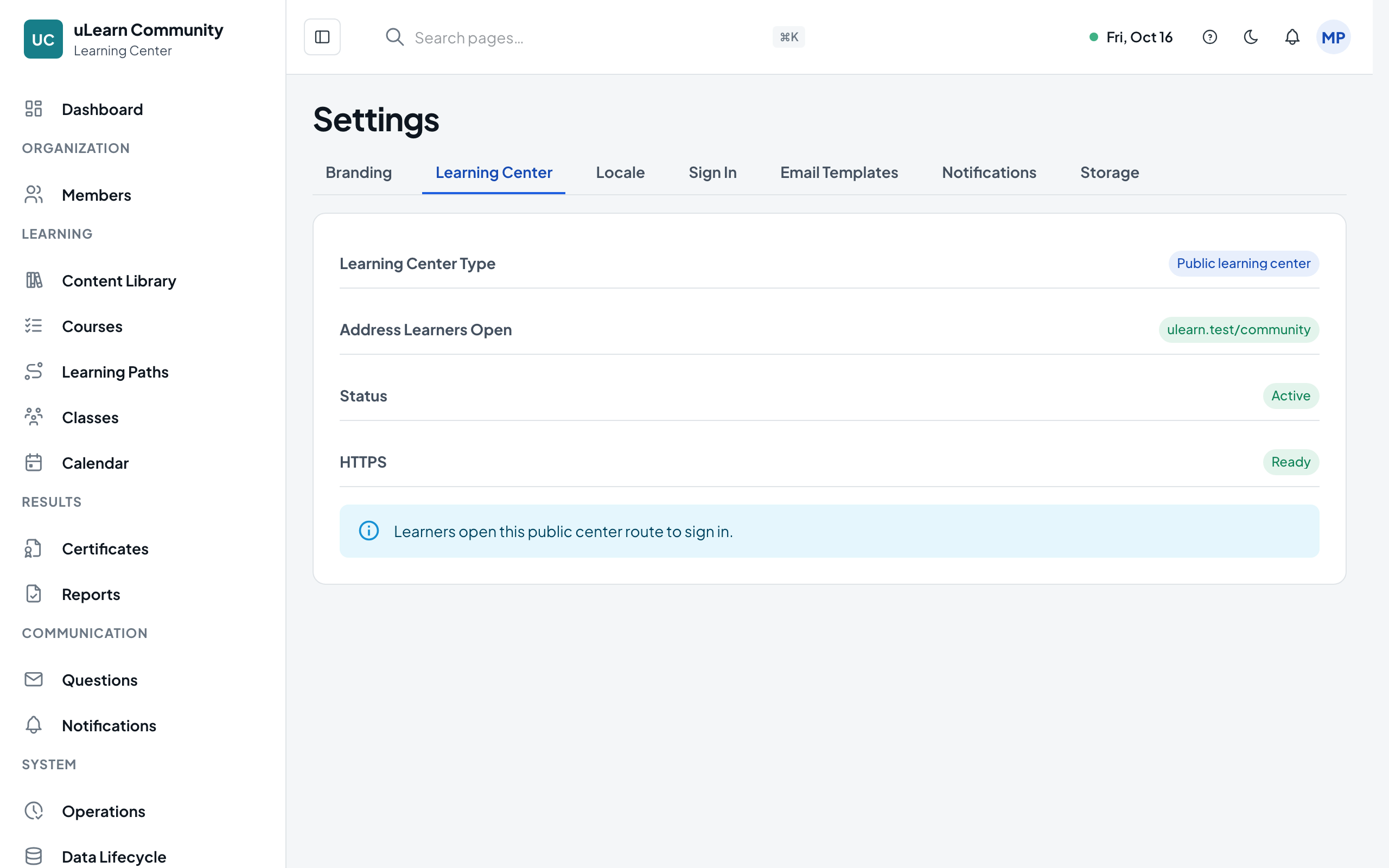Open Learning Paths

142,372
